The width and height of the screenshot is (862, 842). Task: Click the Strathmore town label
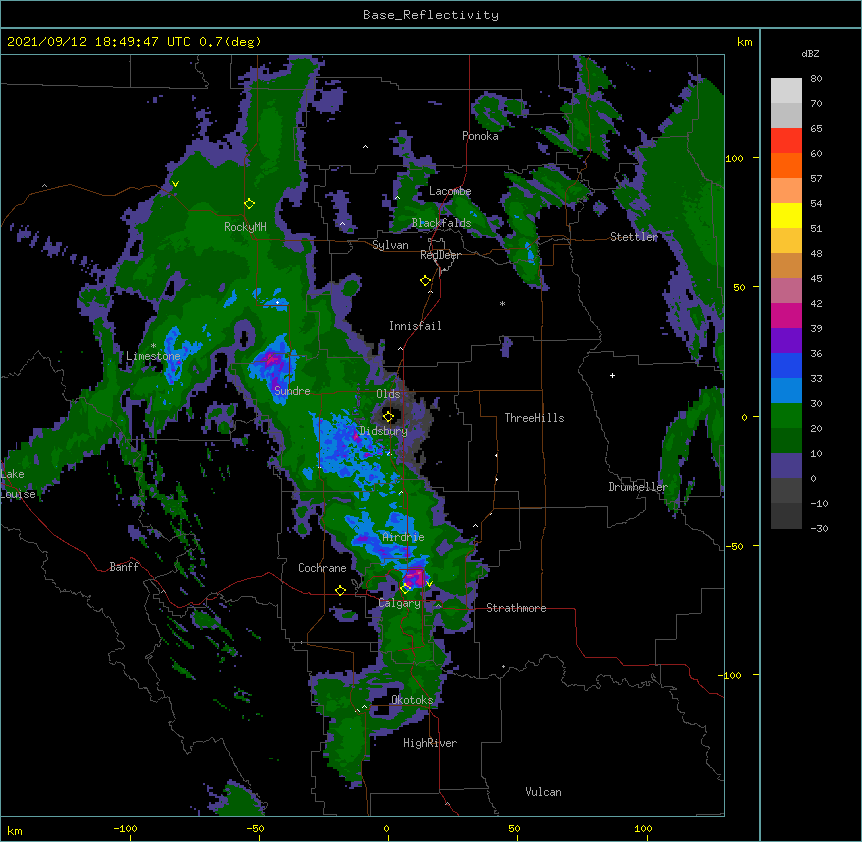coord(516,608)
